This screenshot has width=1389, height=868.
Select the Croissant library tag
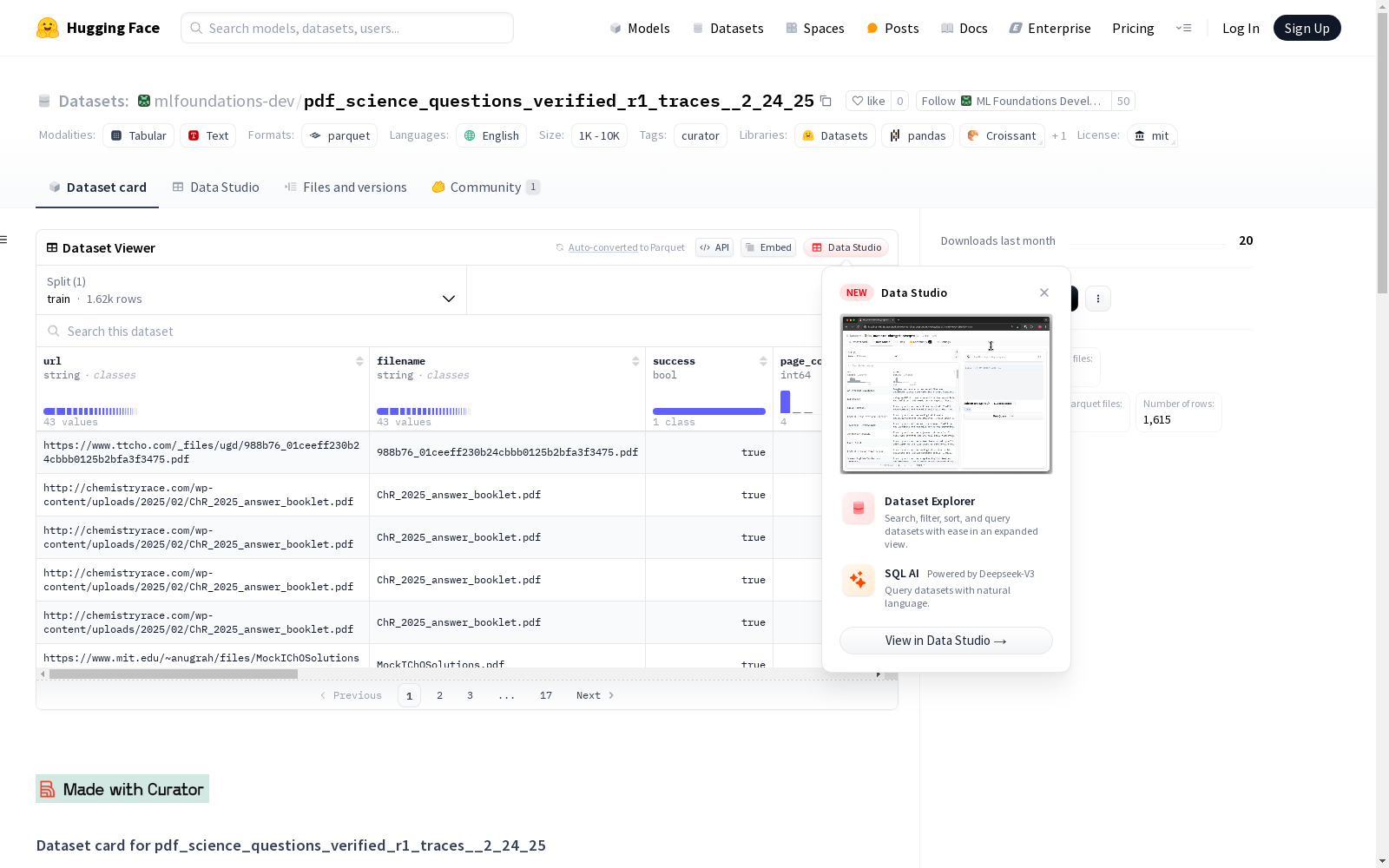[x=1002, y=135]
